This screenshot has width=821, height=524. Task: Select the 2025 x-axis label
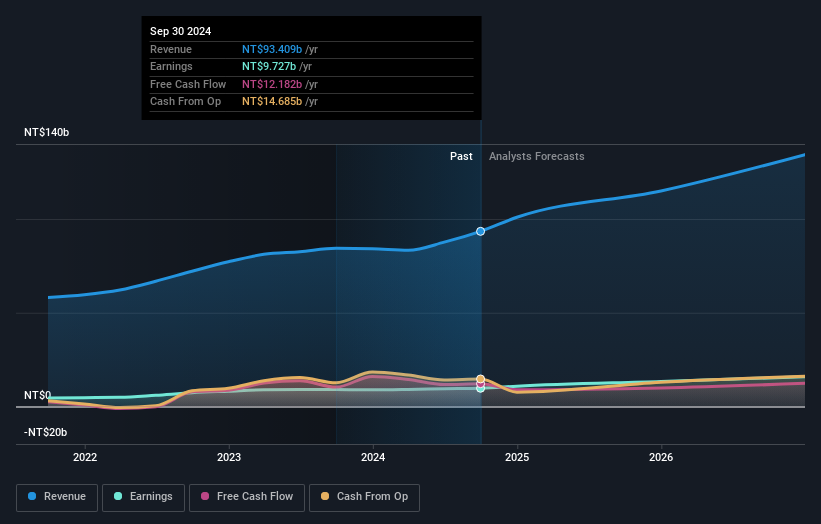tap(517, 457)
